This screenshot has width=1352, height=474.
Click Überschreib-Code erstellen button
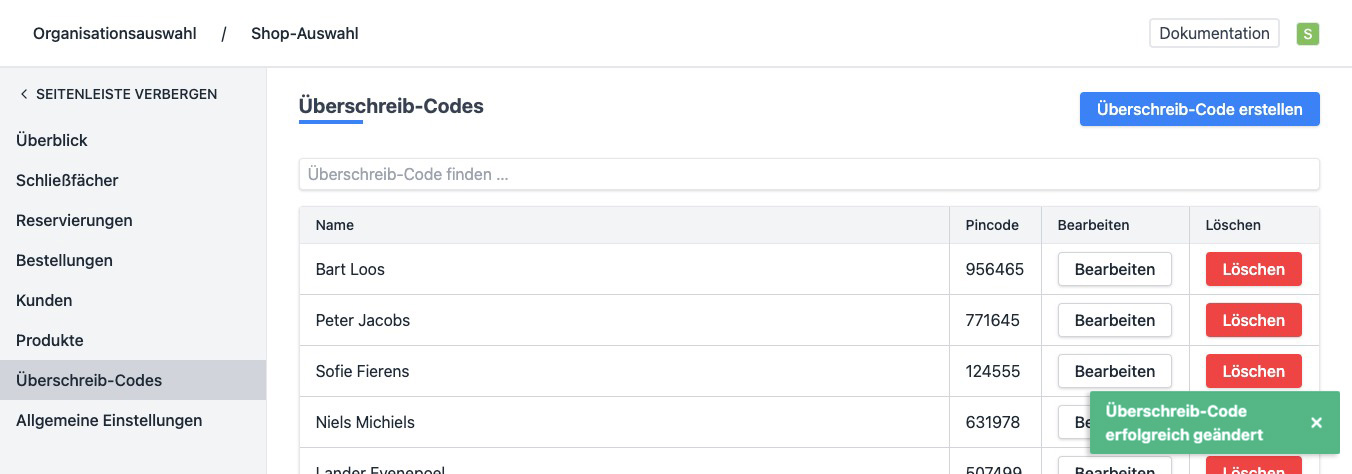1199,109
